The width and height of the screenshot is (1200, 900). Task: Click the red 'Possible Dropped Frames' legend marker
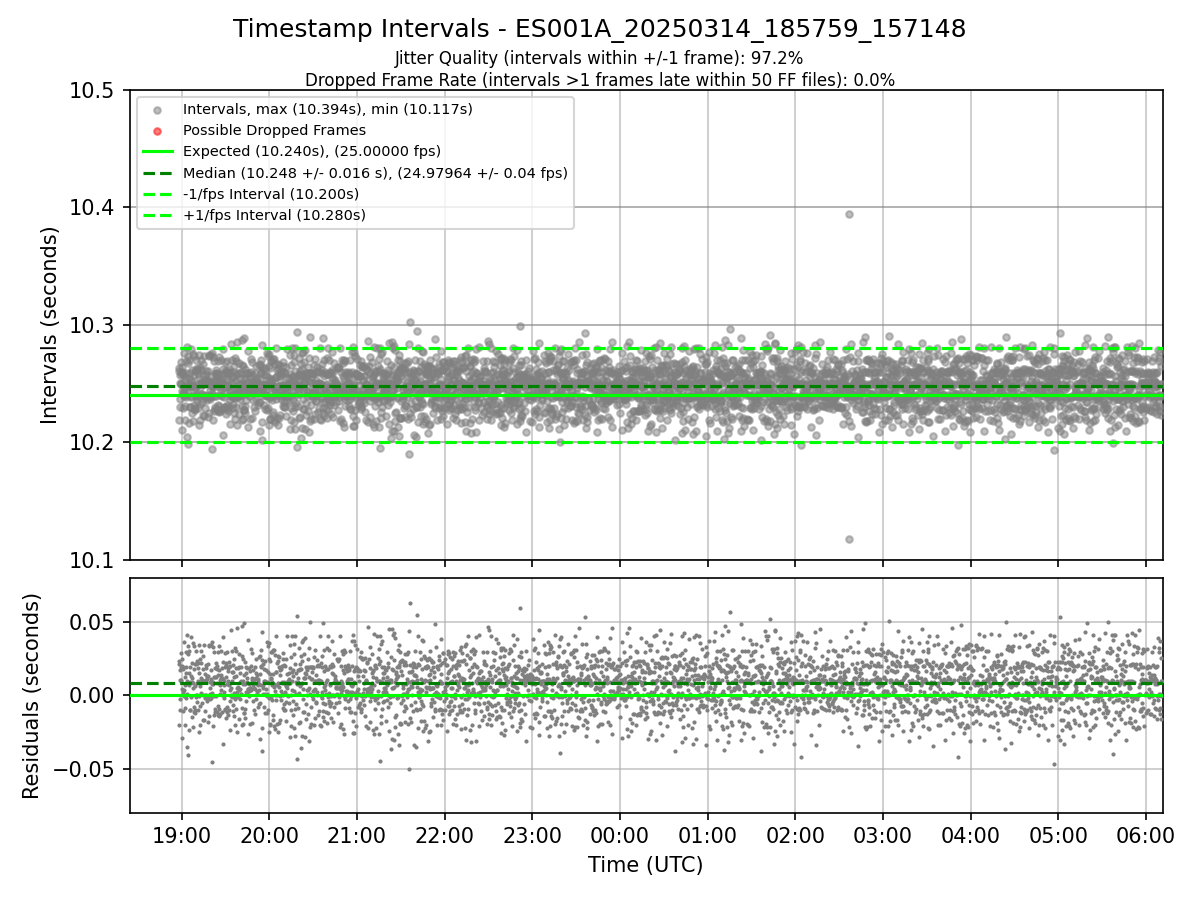pos(157,130)
